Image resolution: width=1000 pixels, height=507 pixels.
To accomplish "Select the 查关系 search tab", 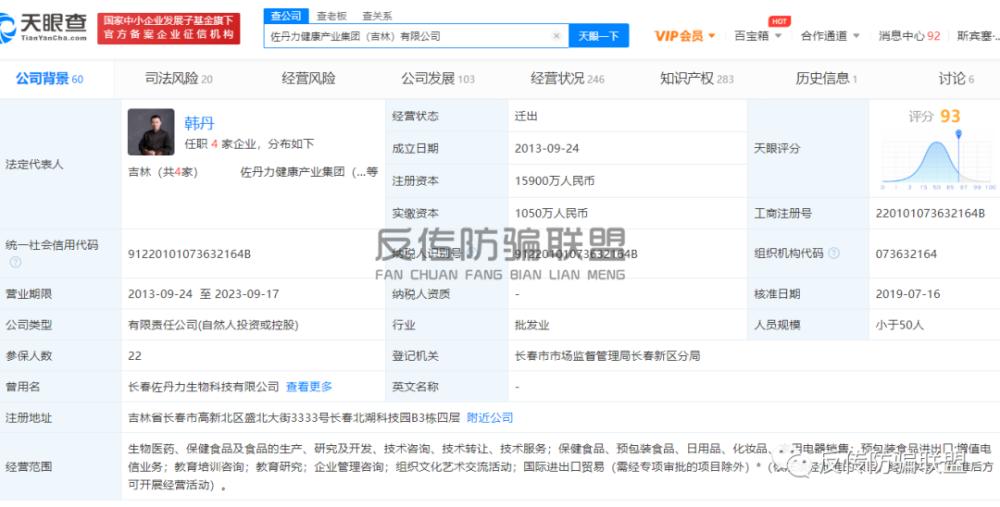I will coord(377,16).
